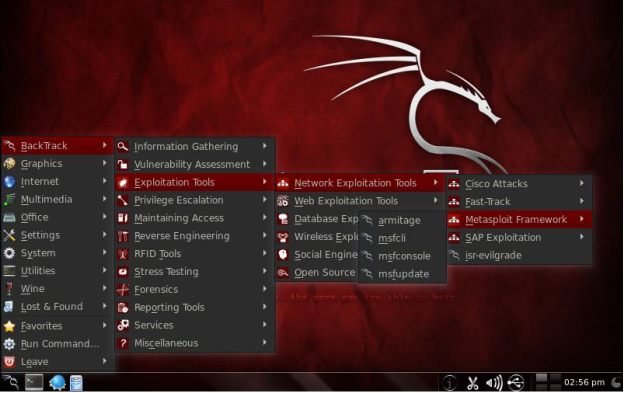This screenshot has height=393, width=624.
Task: Click the Miscellaneous question mark icon
Action: (x=123, y=343)
